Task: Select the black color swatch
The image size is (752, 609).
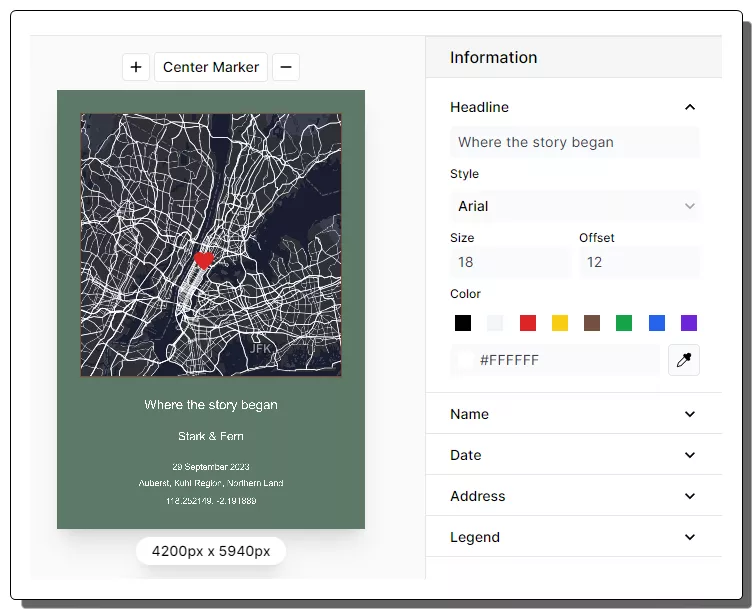Action: [x=463, y=323]
